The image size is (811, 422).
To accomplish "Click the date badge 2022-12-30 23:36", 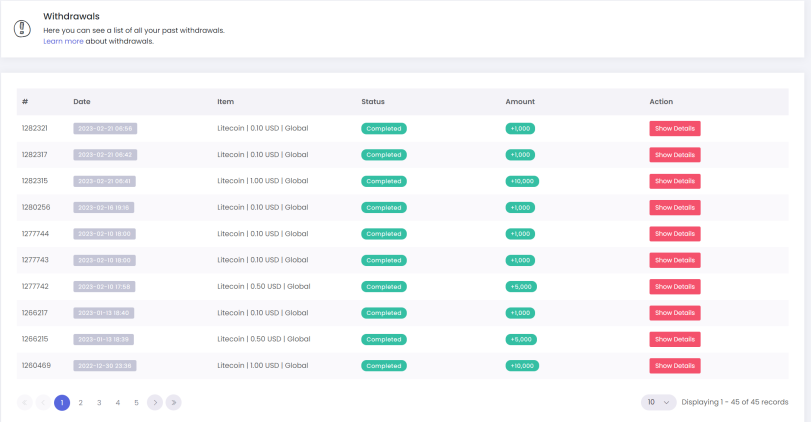I will (x=105, y=366).
